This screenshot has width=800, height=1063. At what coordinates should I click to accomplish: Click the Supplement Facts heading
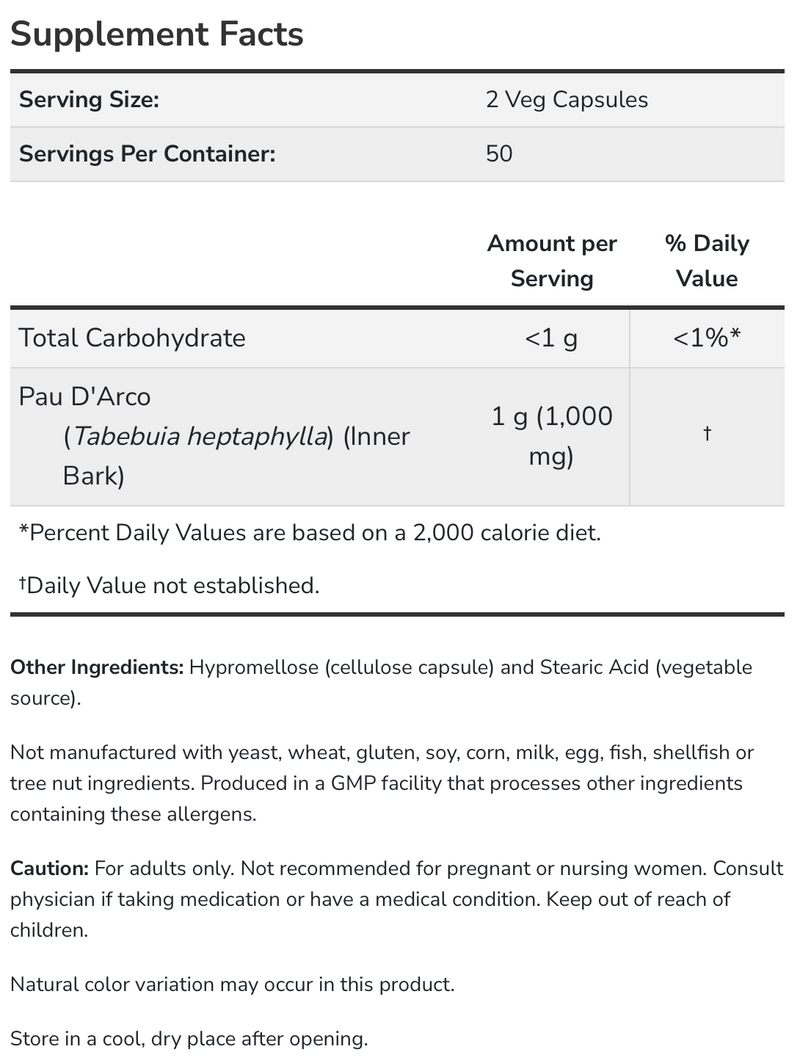tap(157, 34)
